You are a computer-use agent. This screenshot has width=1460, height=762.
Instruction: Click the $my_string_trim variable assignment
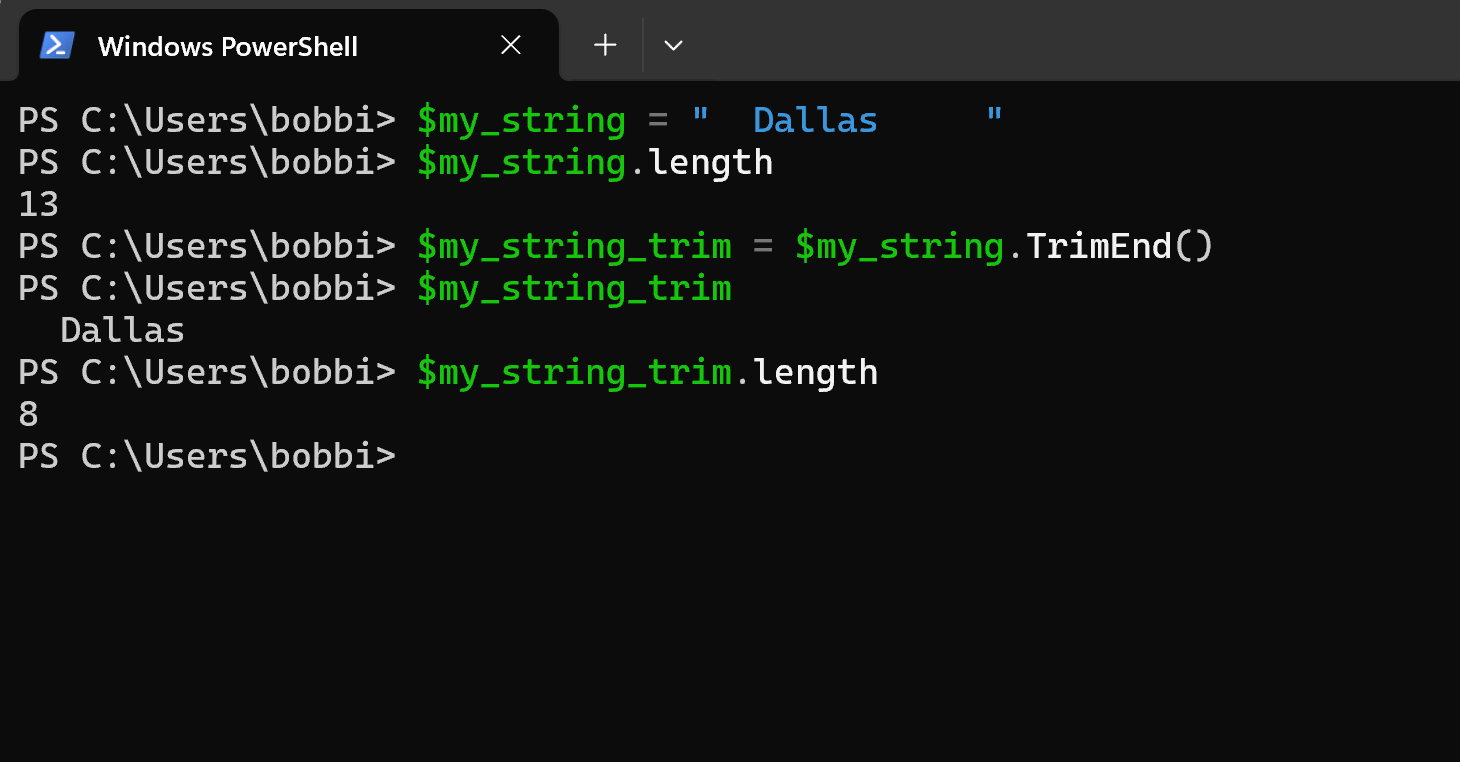click(x=574, y=245)
